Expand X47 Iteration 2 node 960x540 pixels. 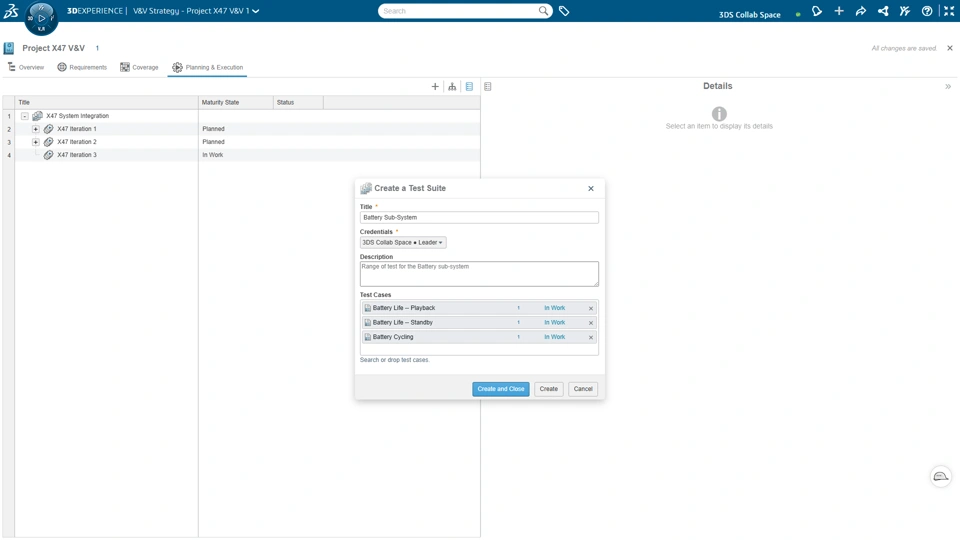point(36,141)
